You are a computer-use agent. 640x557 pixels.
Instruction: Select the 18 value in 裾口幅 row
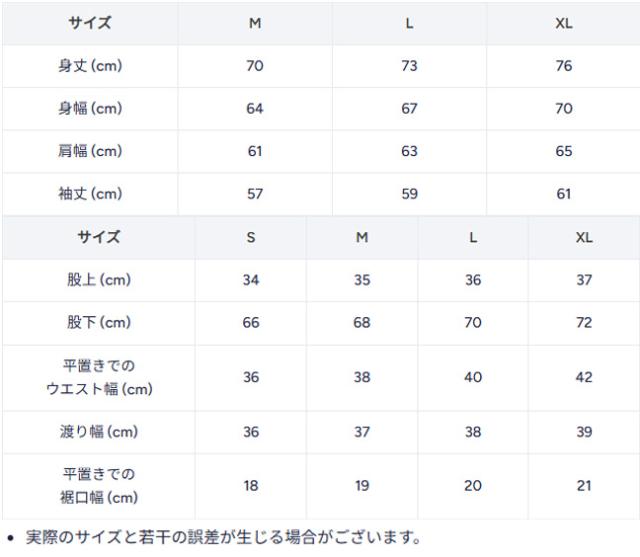[x=251, y=485]
